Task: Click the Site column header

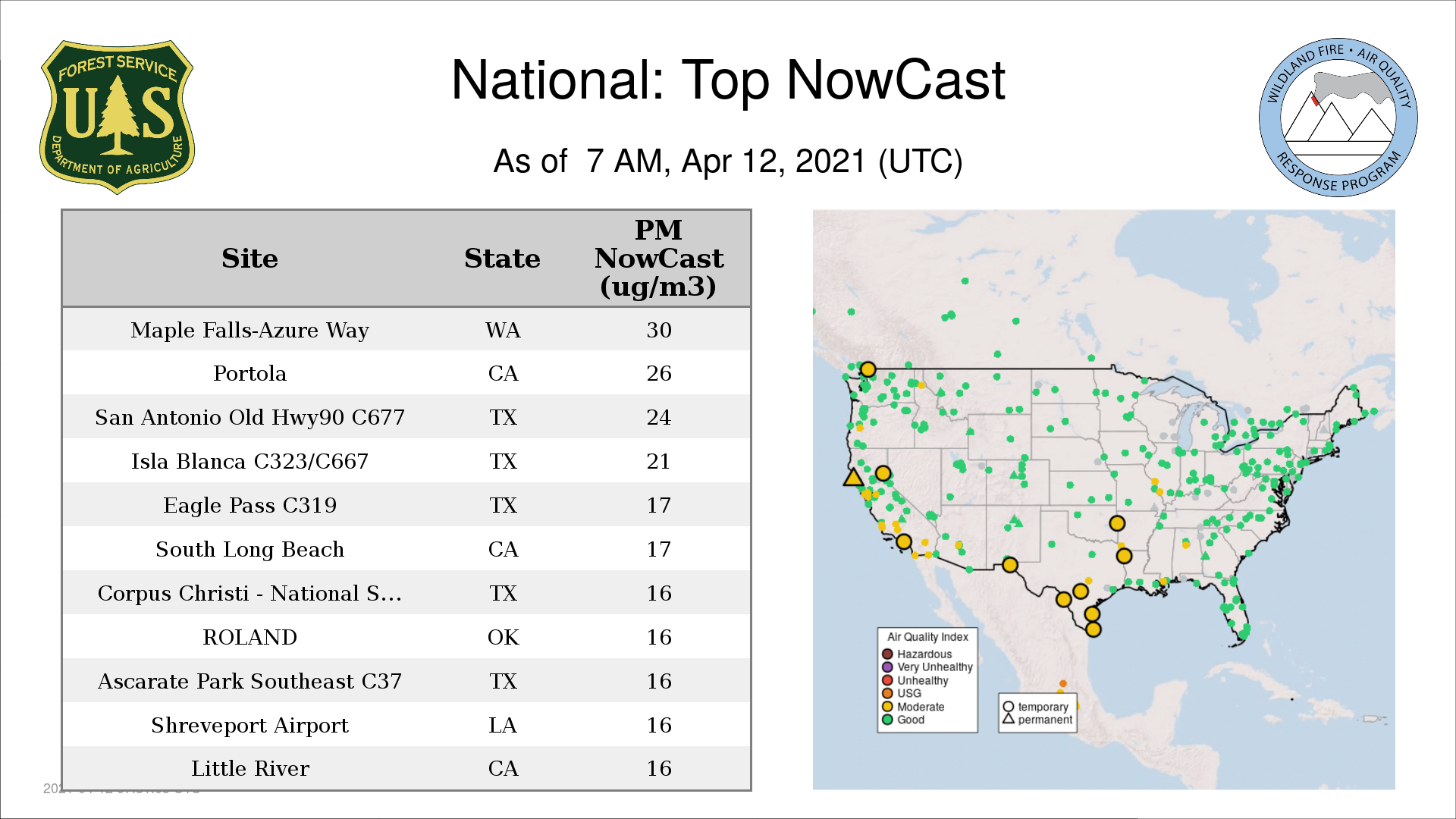Action: click(x=249, y=259)
